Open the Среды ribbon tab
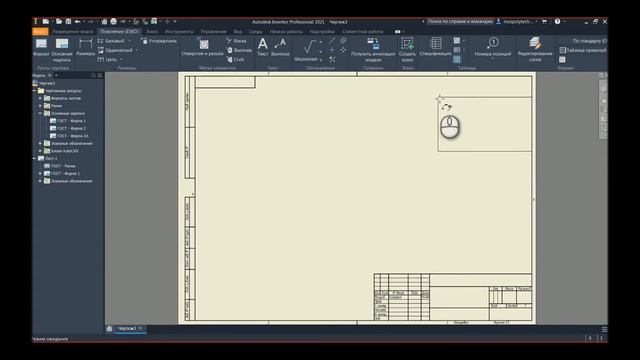Viewport: 640px width, 360px height. click(x=256, y=31)
